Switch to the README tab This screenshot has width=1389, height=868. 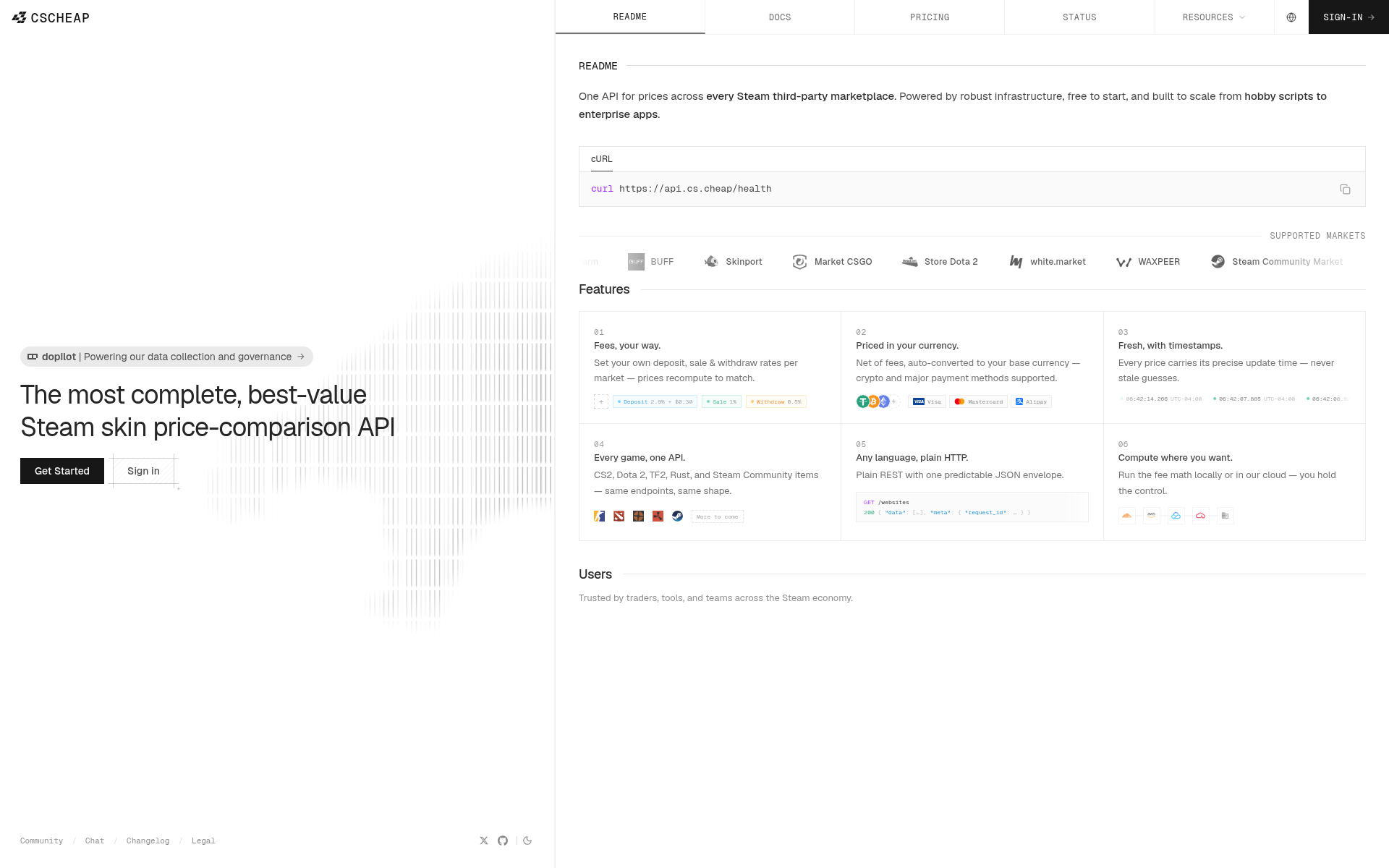click(630, 17)
